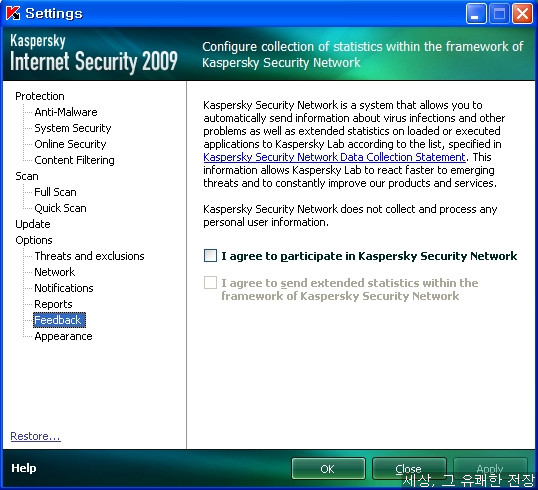Close the Settings window with red X
The width and height of the screenshot is (538, 490).
pyautogui.click(x=522, y=14)
